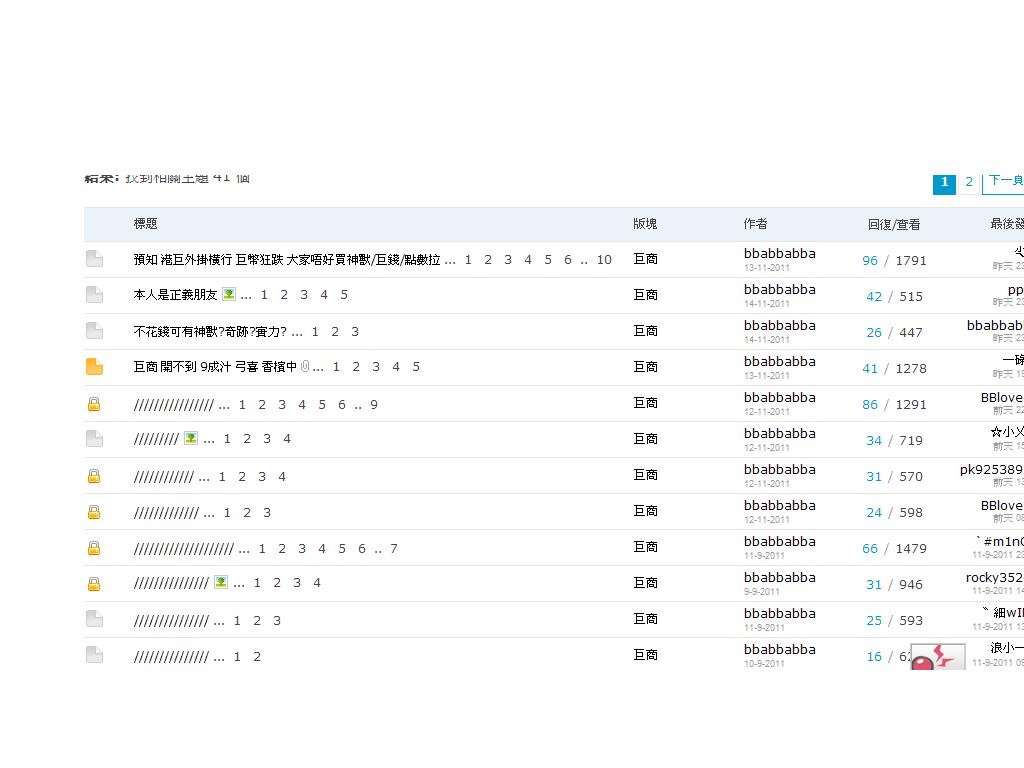Click the red mascot image at bottom right

(938, 657)
